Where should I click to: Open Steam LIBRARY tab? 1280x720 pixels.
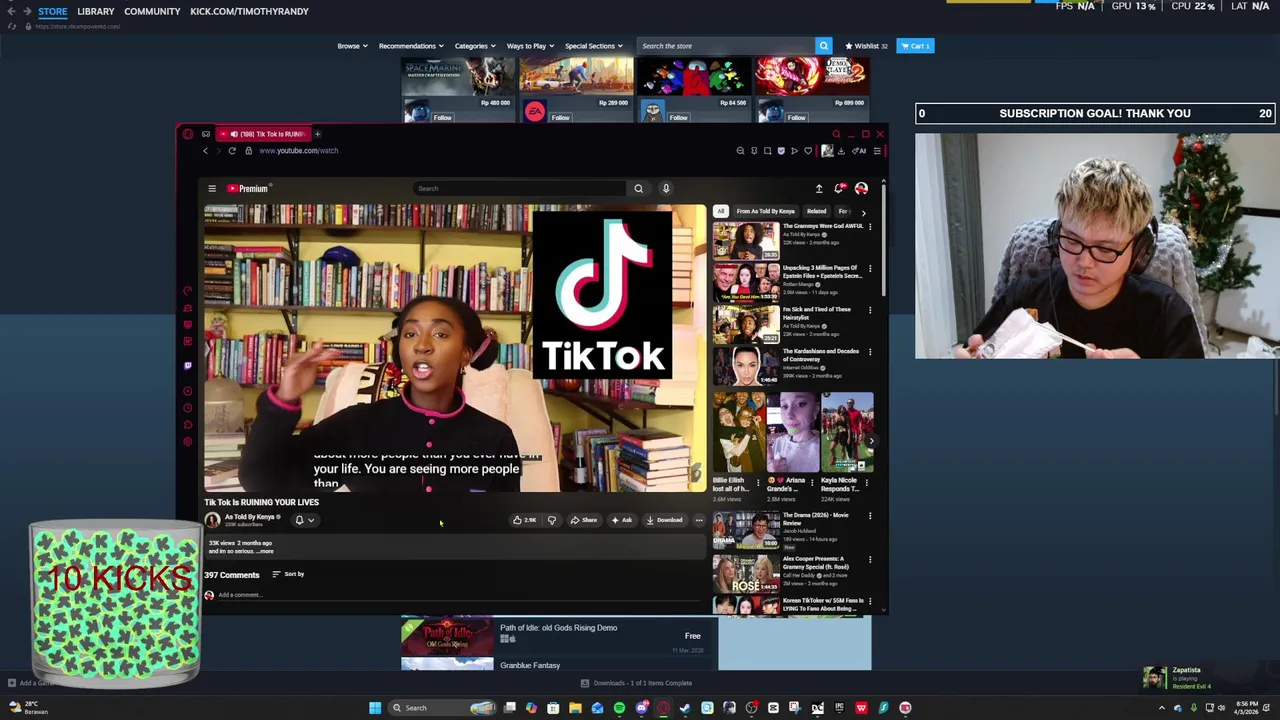pyautogui.click(x=96, y=11)
